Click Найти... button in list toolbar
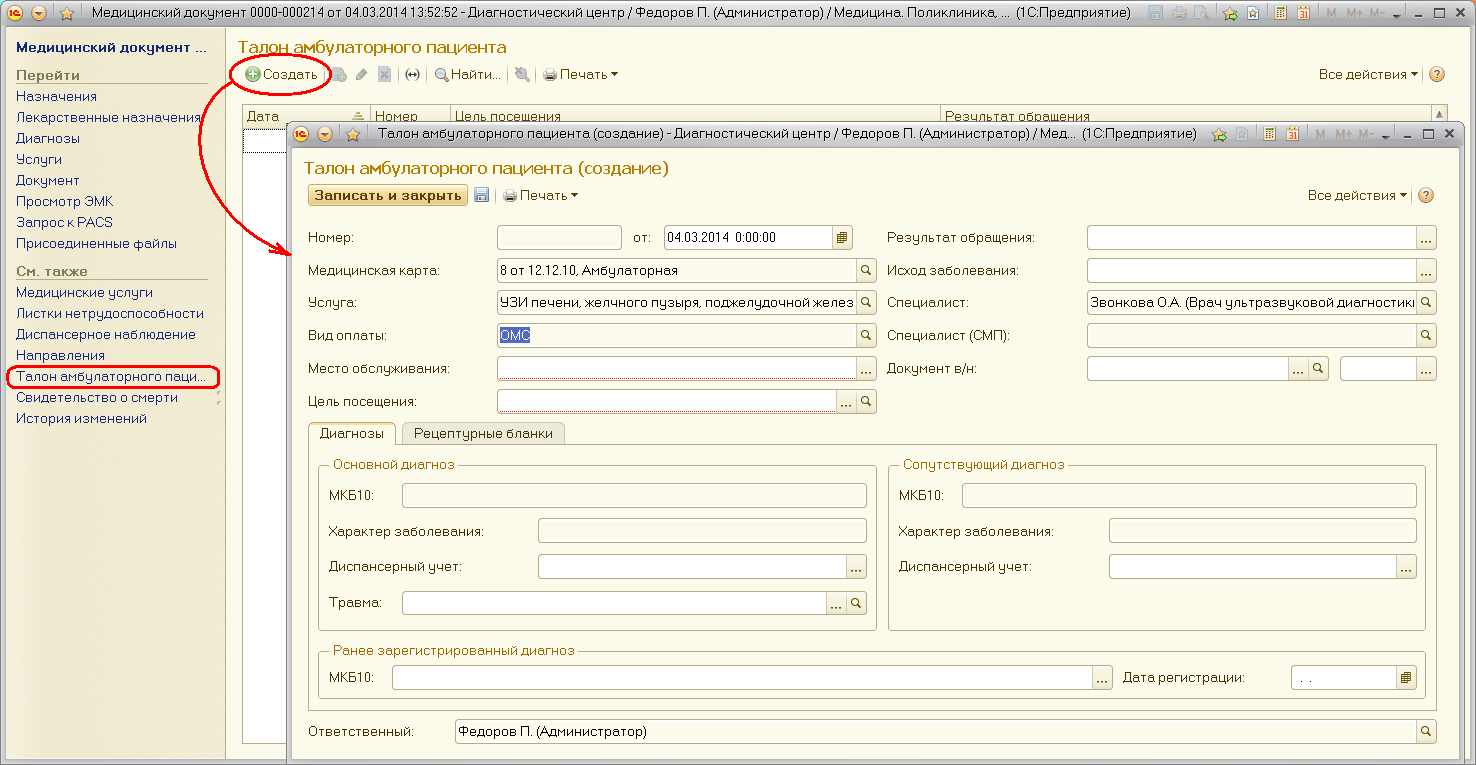The image size is (1476, 765). point(468,75)
